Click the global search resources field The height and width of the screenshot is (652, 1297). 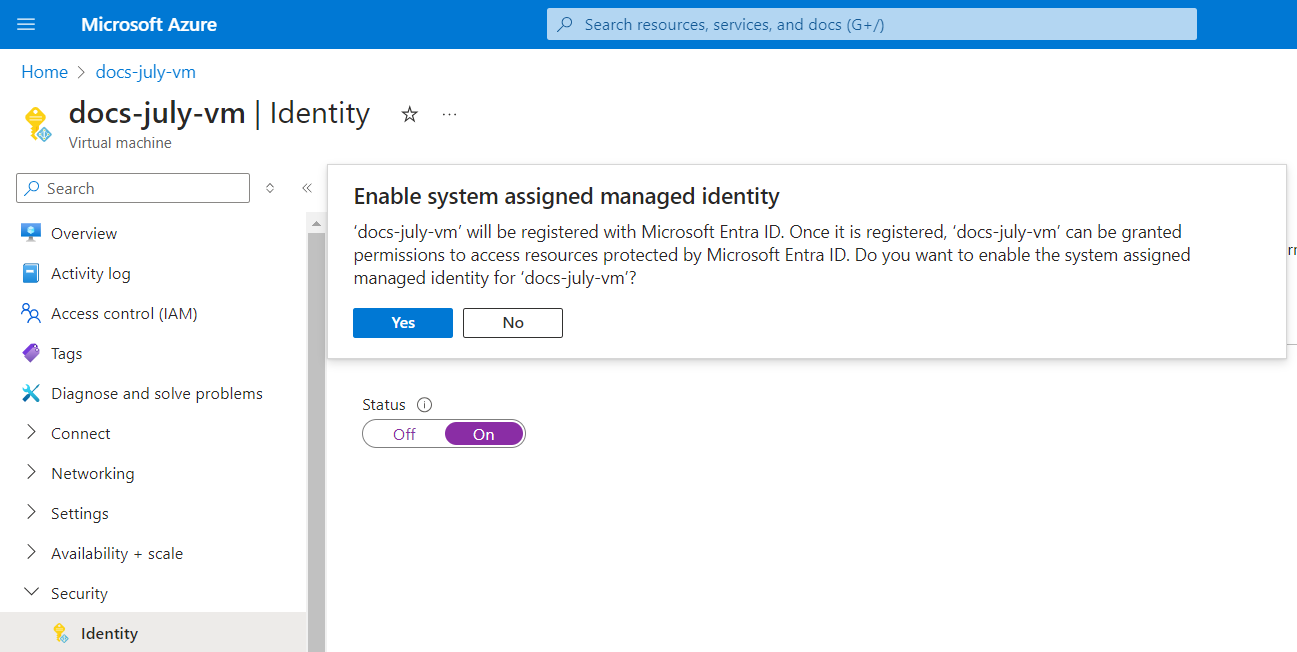[871, 24]
